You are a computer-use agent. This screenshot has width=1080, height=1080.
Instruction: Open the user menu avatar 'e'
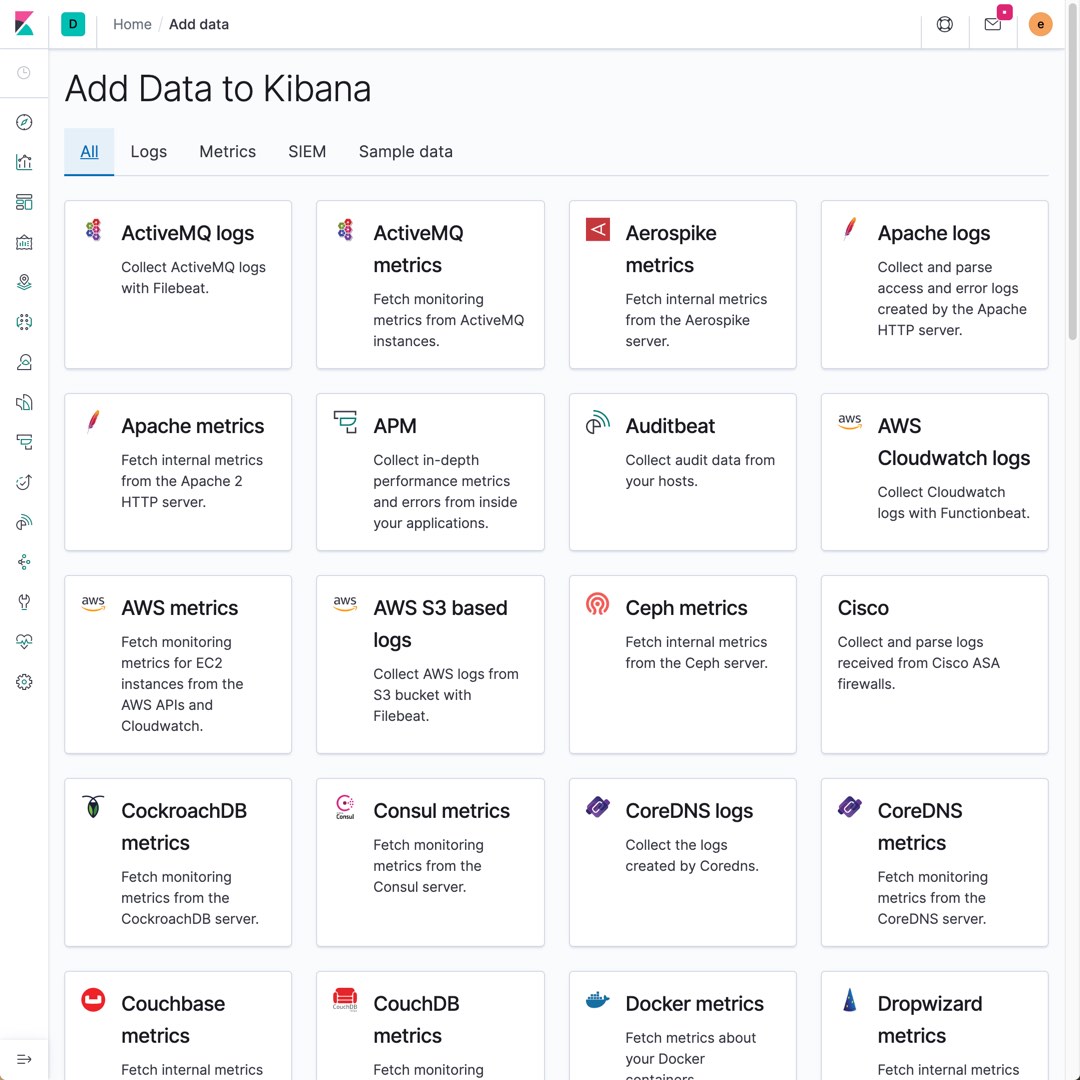(x=1040, y=25)
